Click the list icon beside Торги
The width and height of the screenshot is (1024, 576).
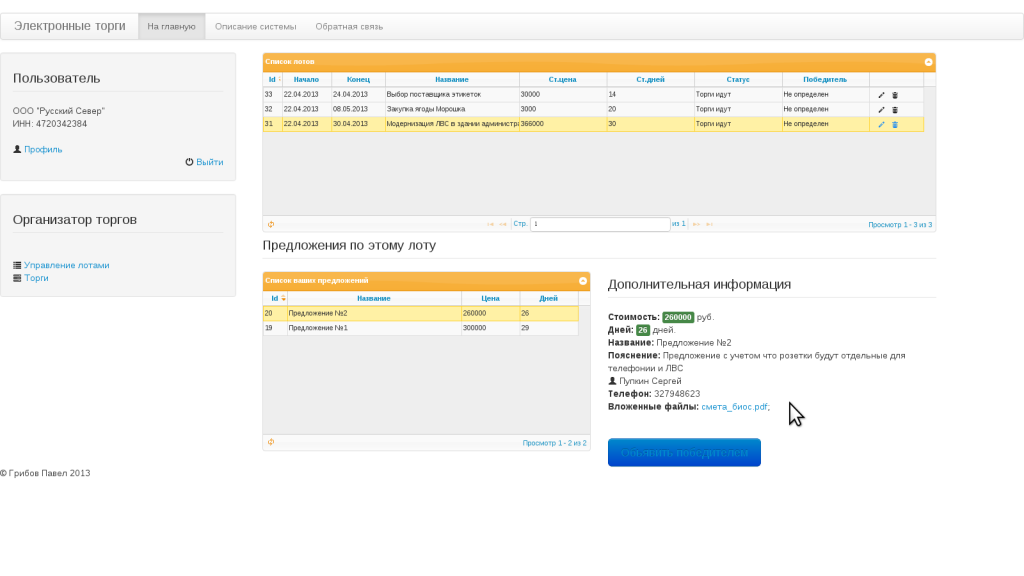coord(17,278)
